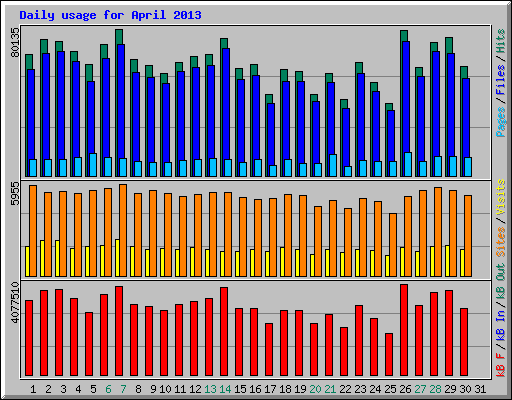Click the blue files bar above day 17
This screenshot has width=512, height=400.
pos(271,133)
